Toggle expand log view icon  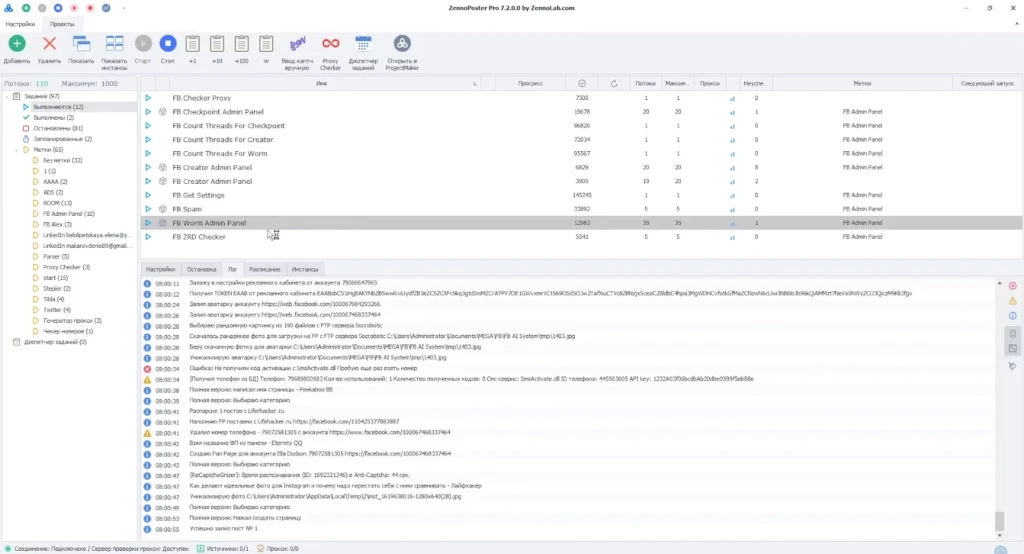[x=1012, y=348]
